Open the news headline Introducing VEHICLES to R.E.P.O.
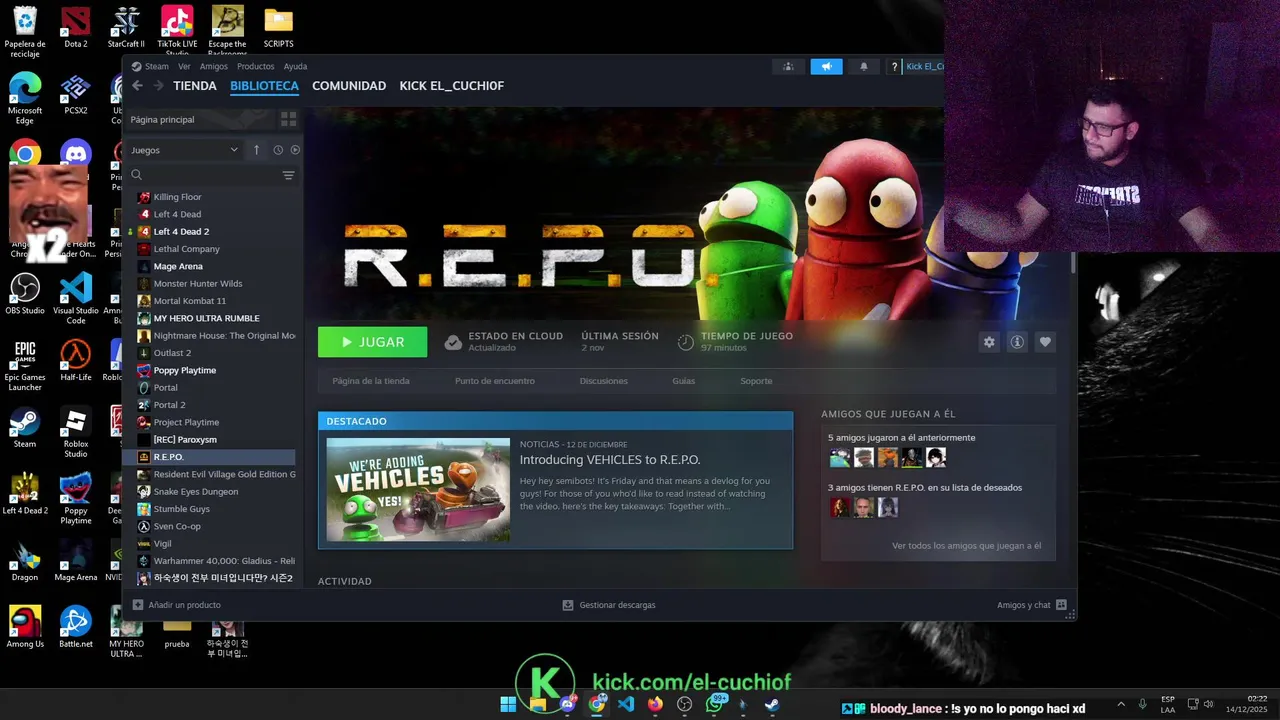Screen dimensions: 1280x720 pos(610,460)
